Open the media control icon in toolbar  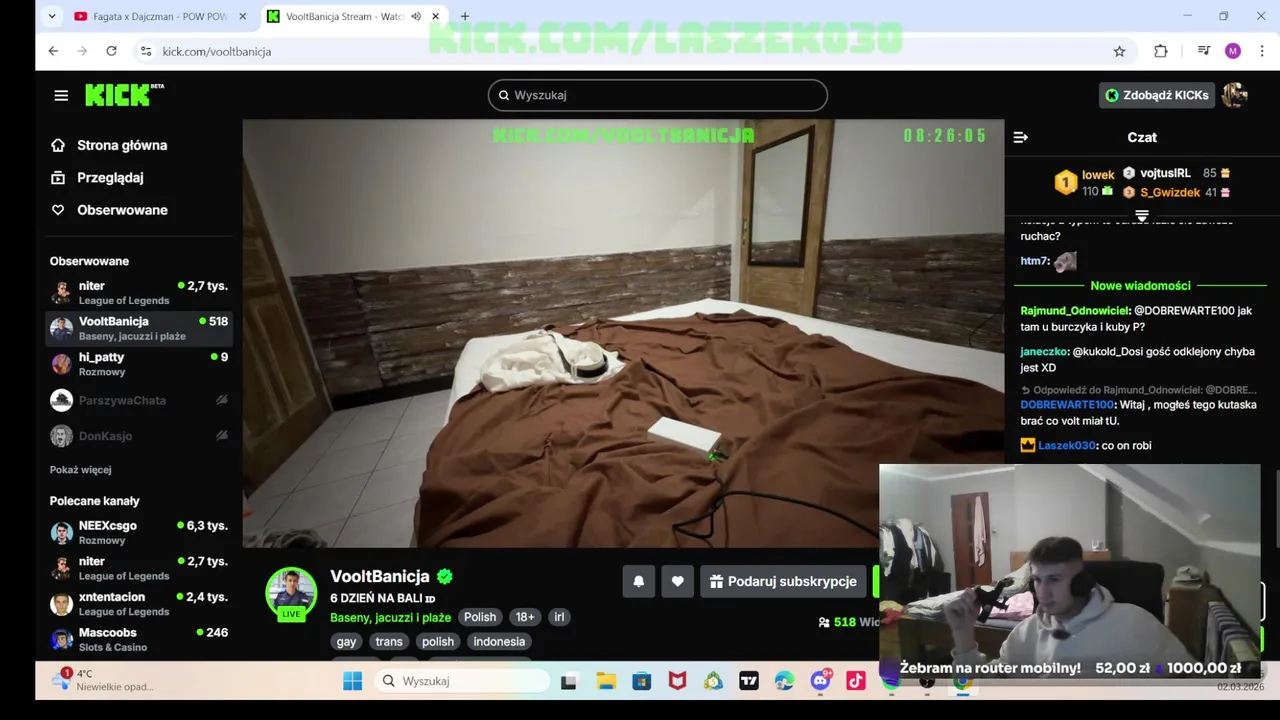tap(1203, 51)
